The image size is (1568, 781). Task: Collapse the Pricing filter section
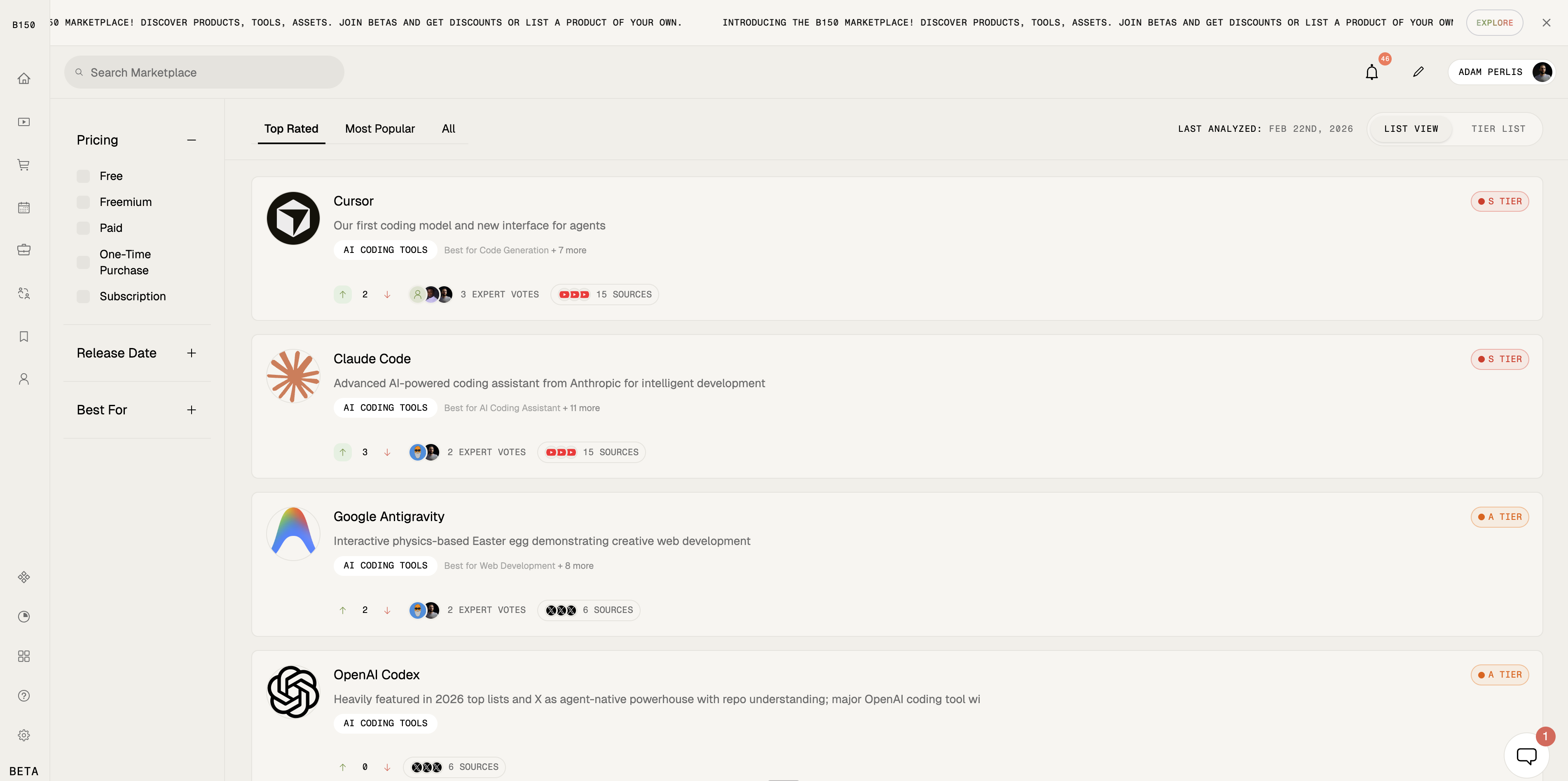192,140
